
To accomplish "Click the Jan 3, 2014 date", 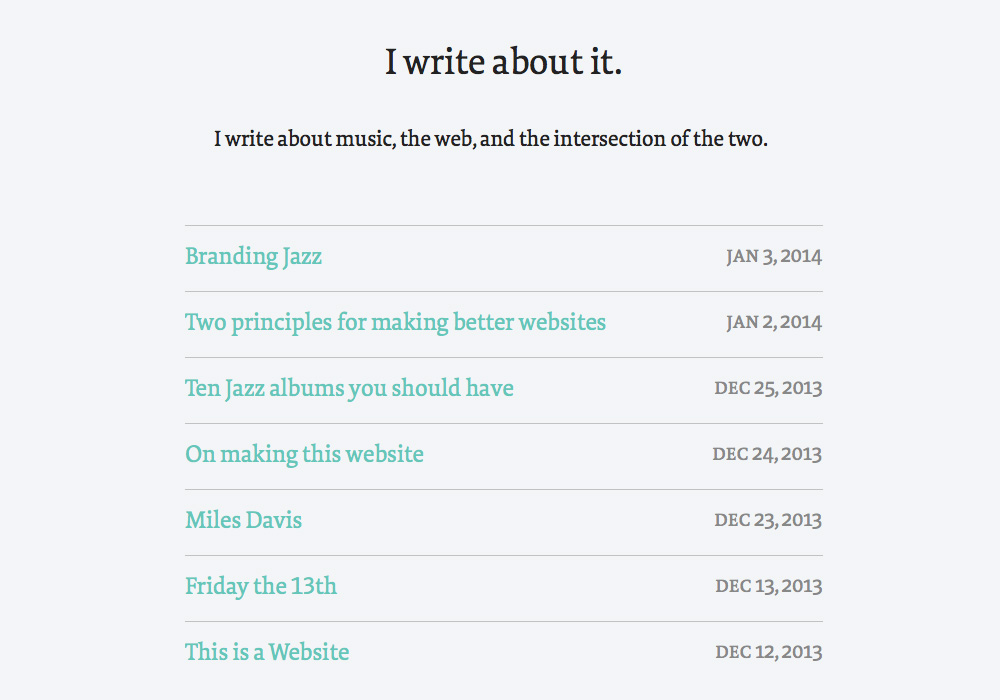I will click(x=773, y=257).
